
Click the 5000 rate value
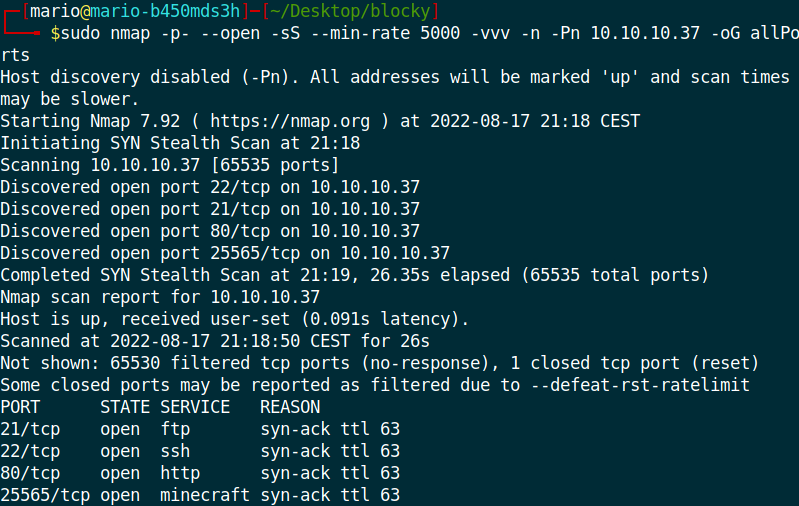click(x=440, y=33)
